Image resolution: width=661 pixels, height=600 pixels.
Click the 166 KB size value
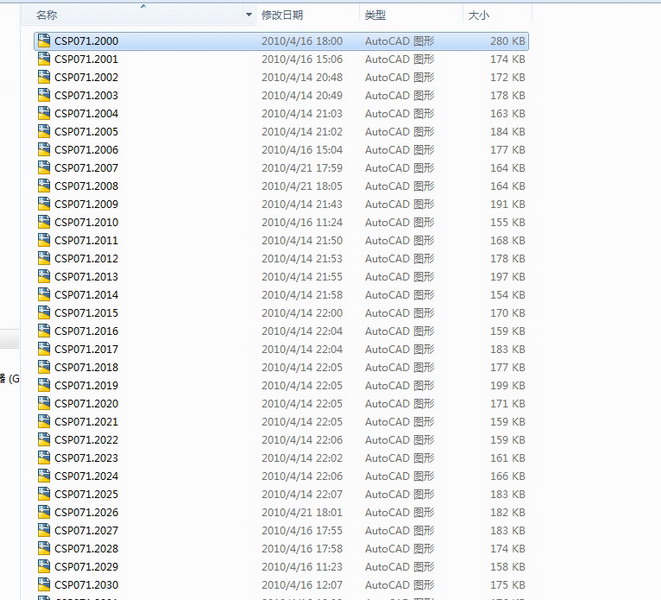pyautogui.click(x=508, y=476)
